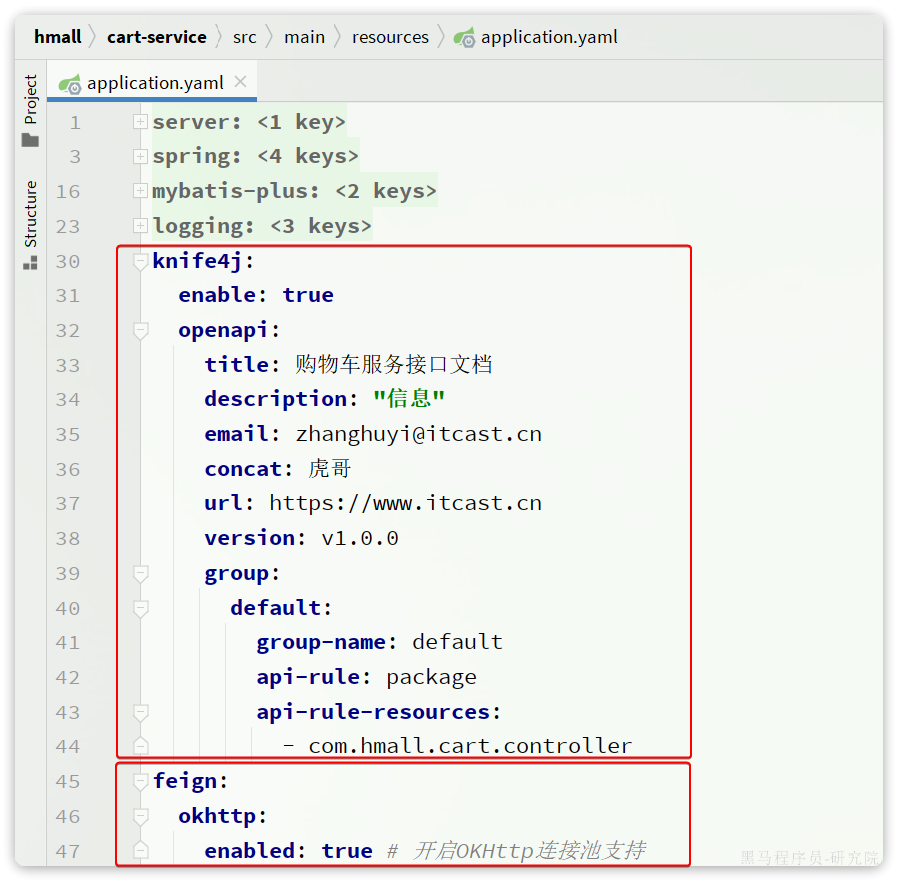The height and width of the screenshot is (883, 898).
Task: Click the folded '<1 key>' placeholder
Action: tap(301, 122)
